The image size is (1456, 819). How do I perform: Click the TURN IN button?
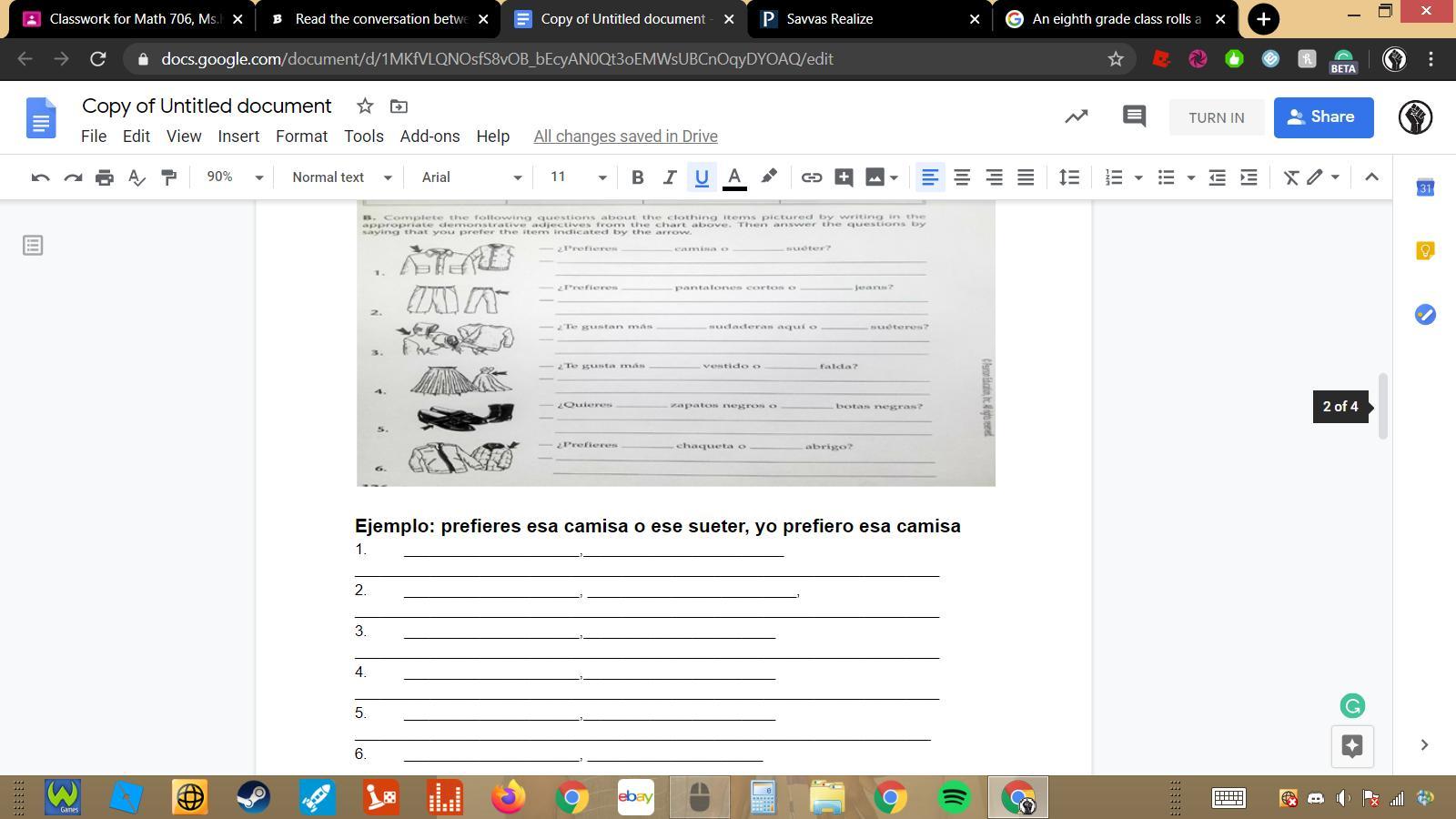1216,117
